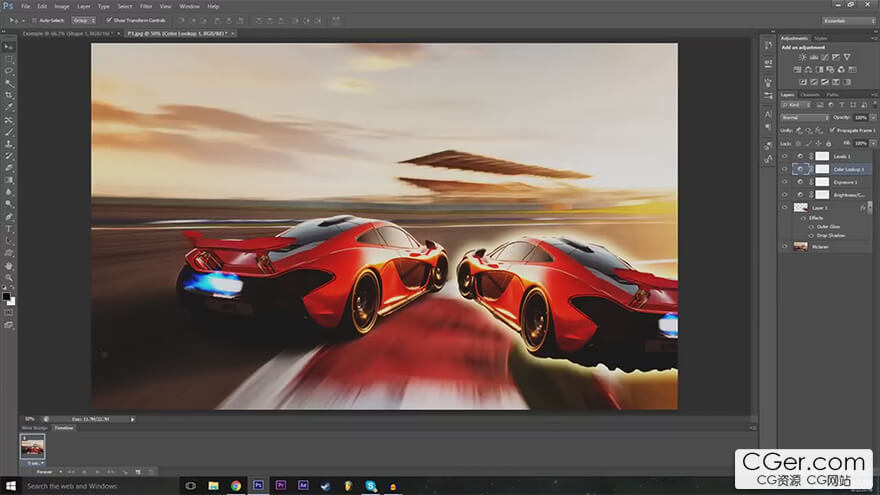The width and height of the screenshot is (880, 495).
Task: Toggle the Auto-Select checkbox
Action: pyautogui.click(x=35, y=20)
